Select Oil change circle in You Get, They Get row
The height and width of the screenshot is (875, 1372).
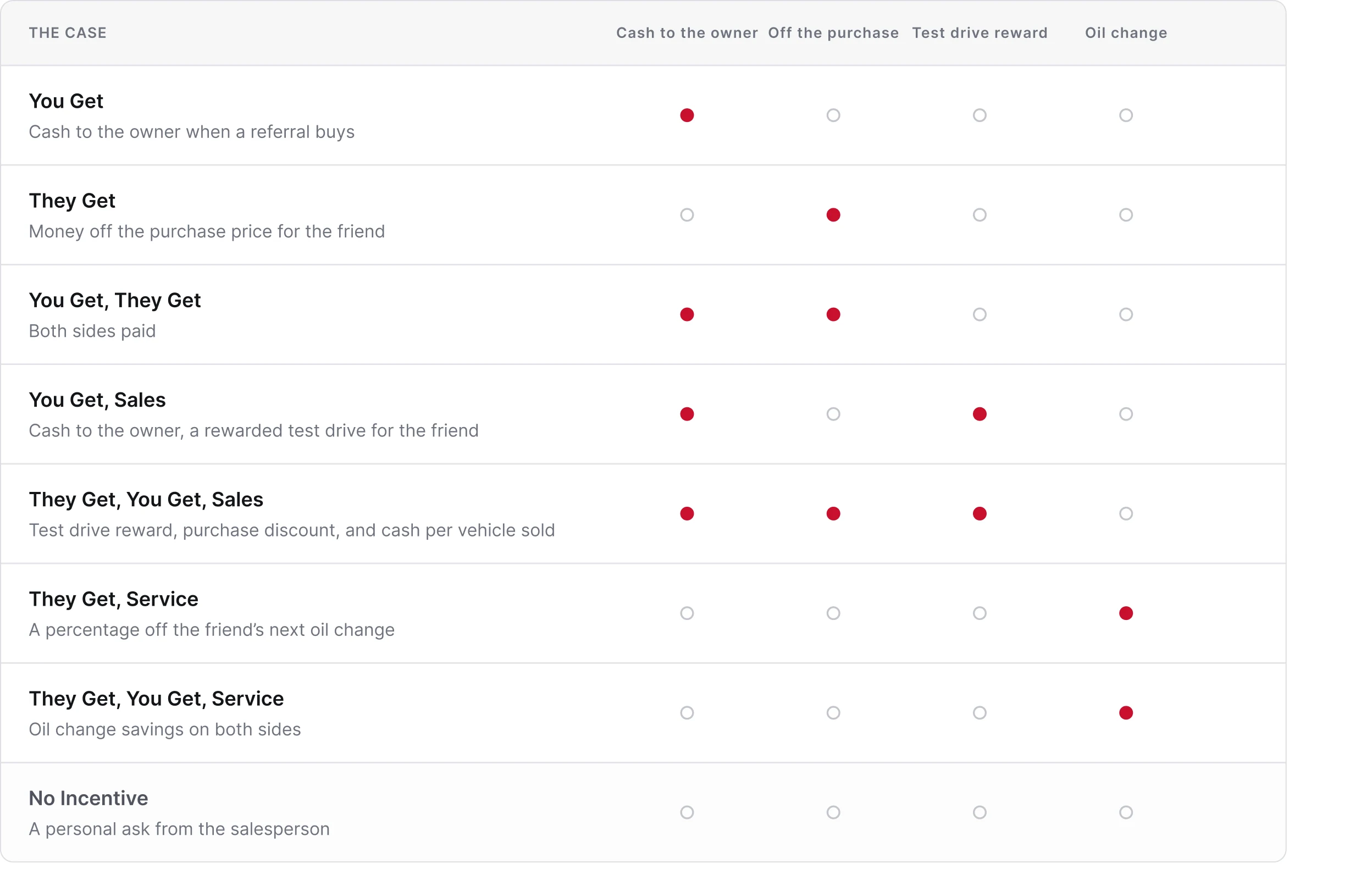[x=1126, y=315]
